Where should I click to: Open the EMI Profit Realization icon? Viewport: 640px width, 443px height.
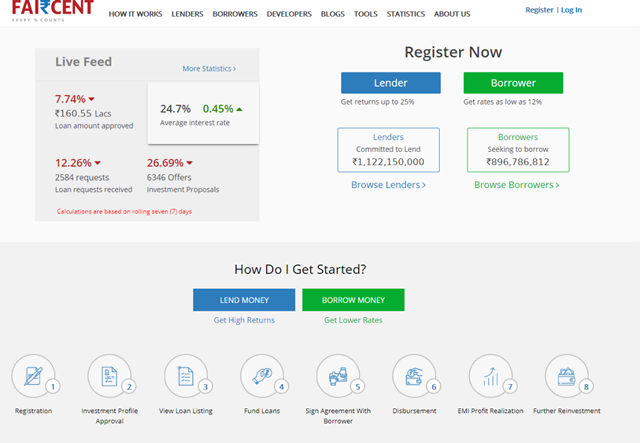(x=491, y=377)
